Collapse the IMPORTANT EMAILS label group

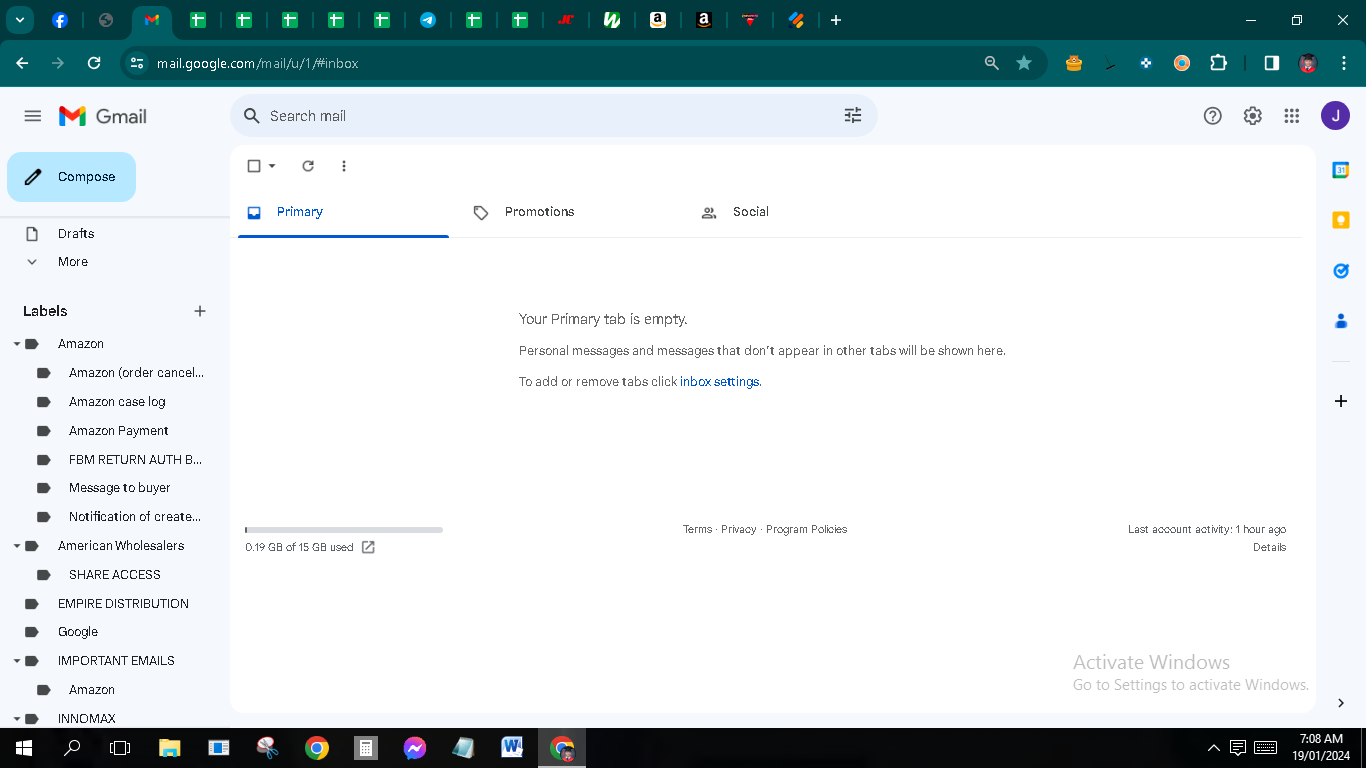[17, 661]
